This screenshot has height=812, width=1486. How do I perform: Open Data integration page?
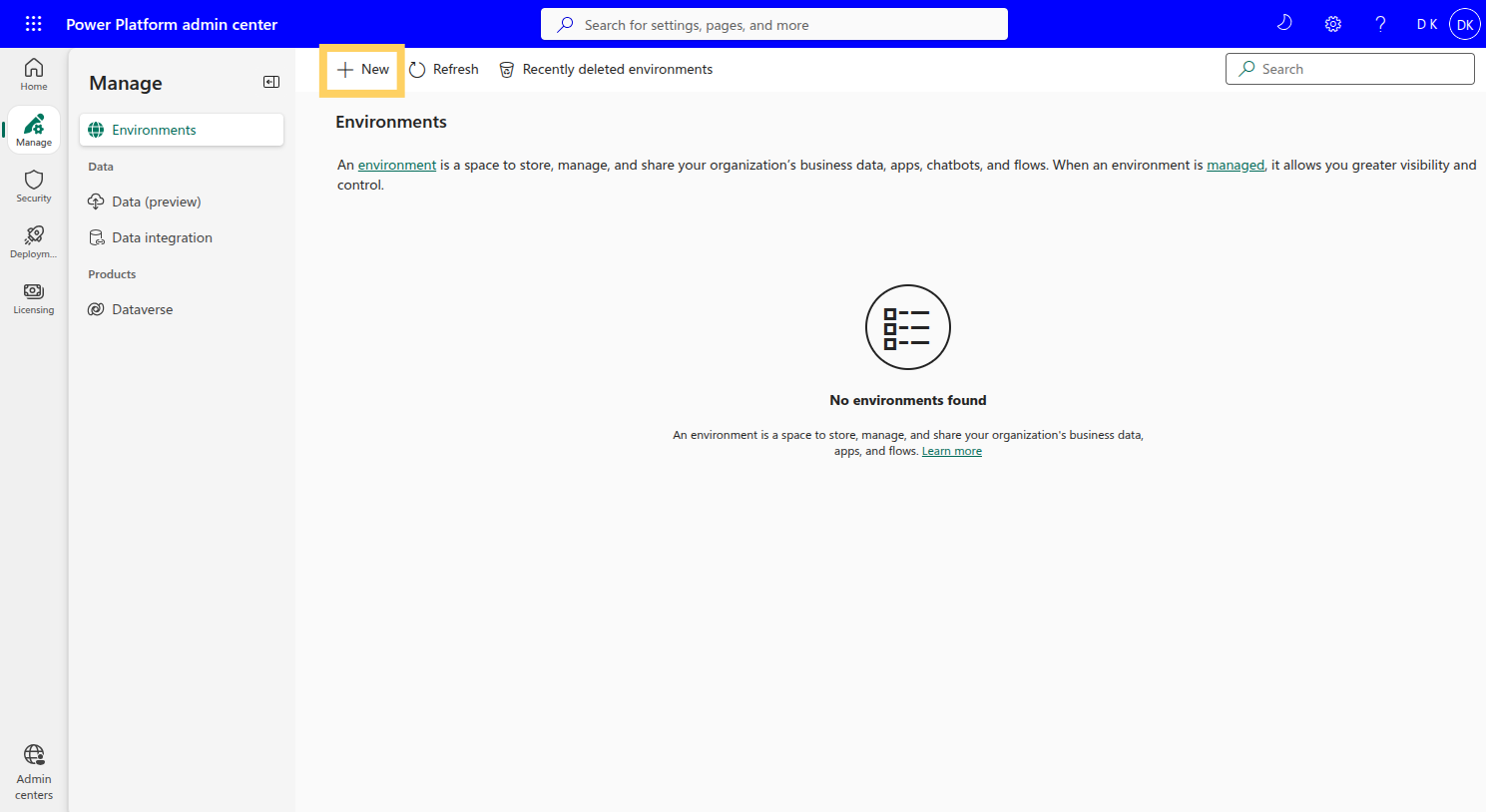coord(182,237)
